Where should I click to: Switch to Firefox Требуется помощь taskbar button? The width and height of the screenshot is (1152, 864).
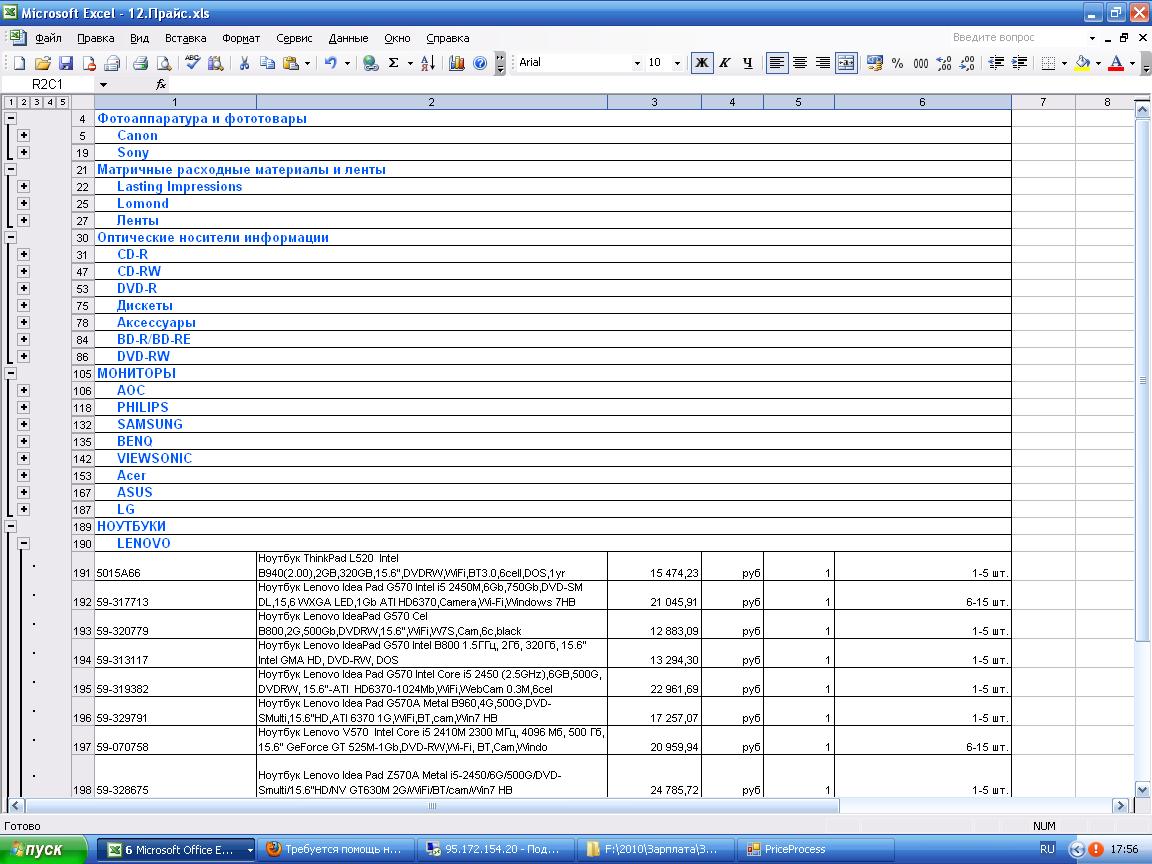click(336, 849)
